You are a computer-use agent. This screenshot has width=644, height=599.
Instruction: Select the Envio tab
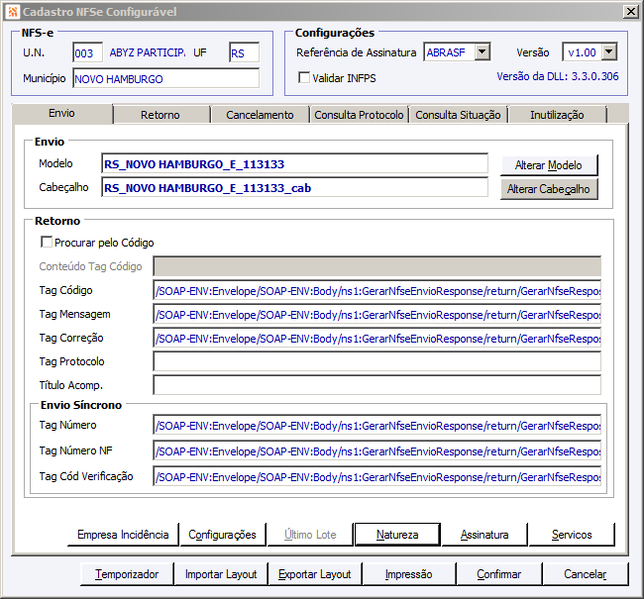[x=62, y=113]
